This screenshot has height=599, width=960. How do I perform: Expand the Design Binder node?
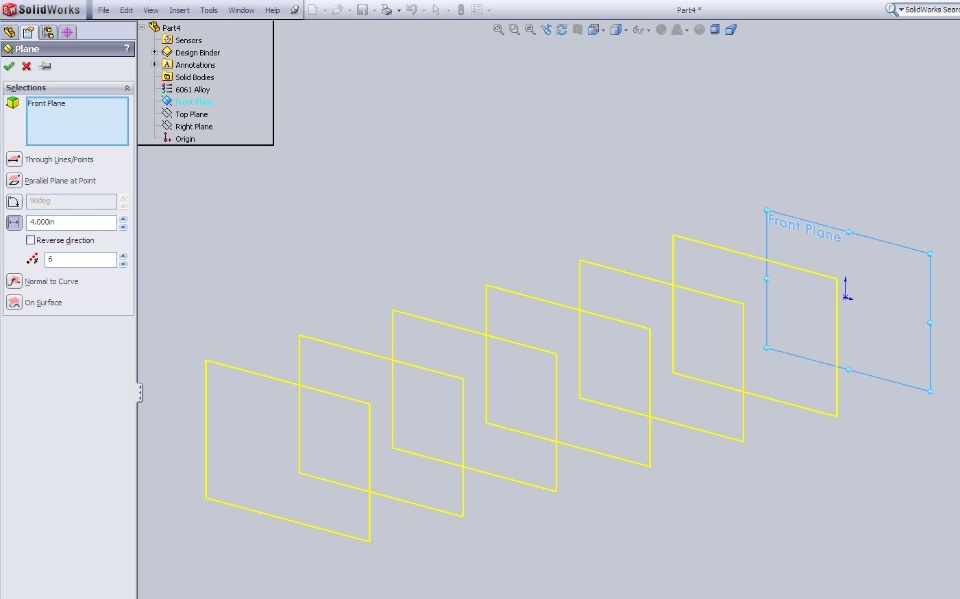coord(154,52)
